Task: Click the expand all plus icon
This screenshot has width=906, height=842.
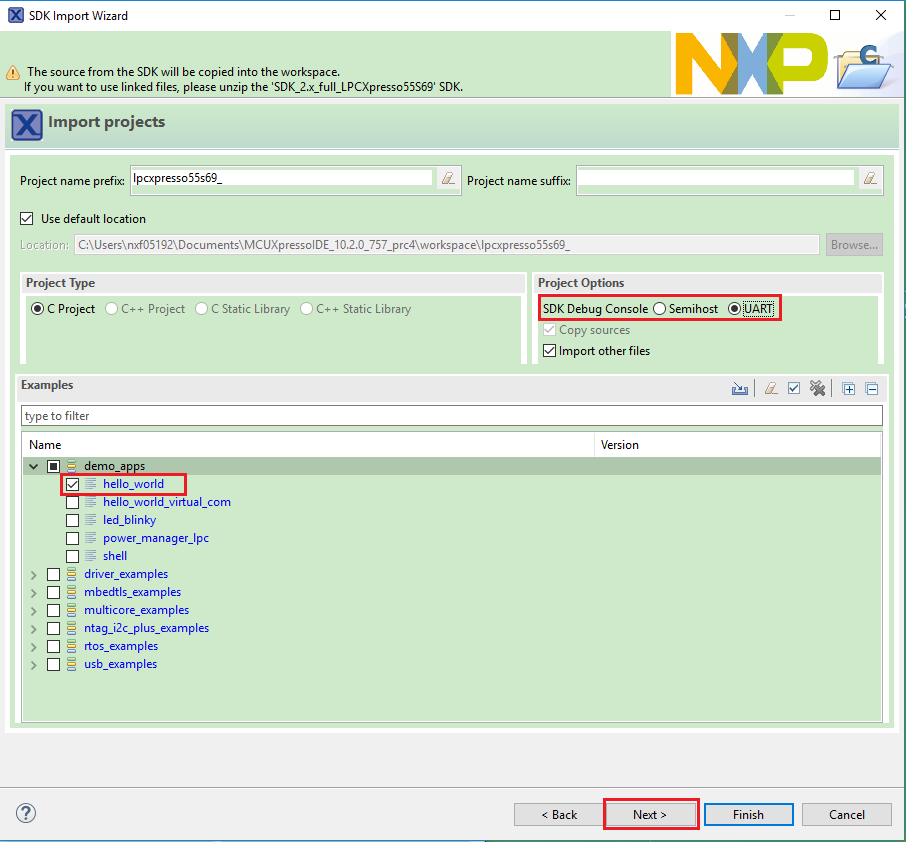Action: pyautogui.click(x=849, y=389)
